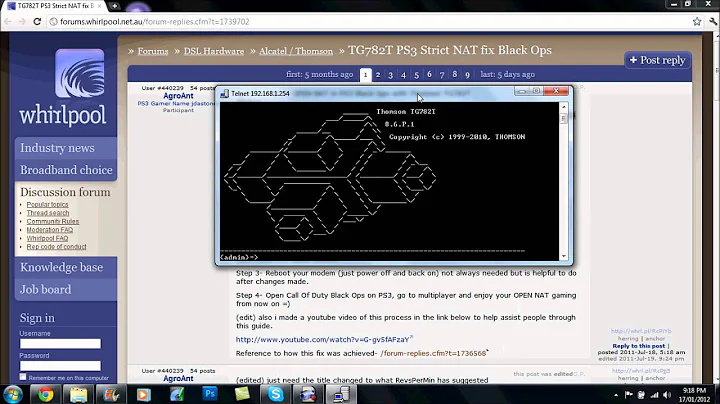Open Sticky Notes taskbar icon
Viewport: 720px width, 404px height.
pyautogui.click(x=242, y=394)
